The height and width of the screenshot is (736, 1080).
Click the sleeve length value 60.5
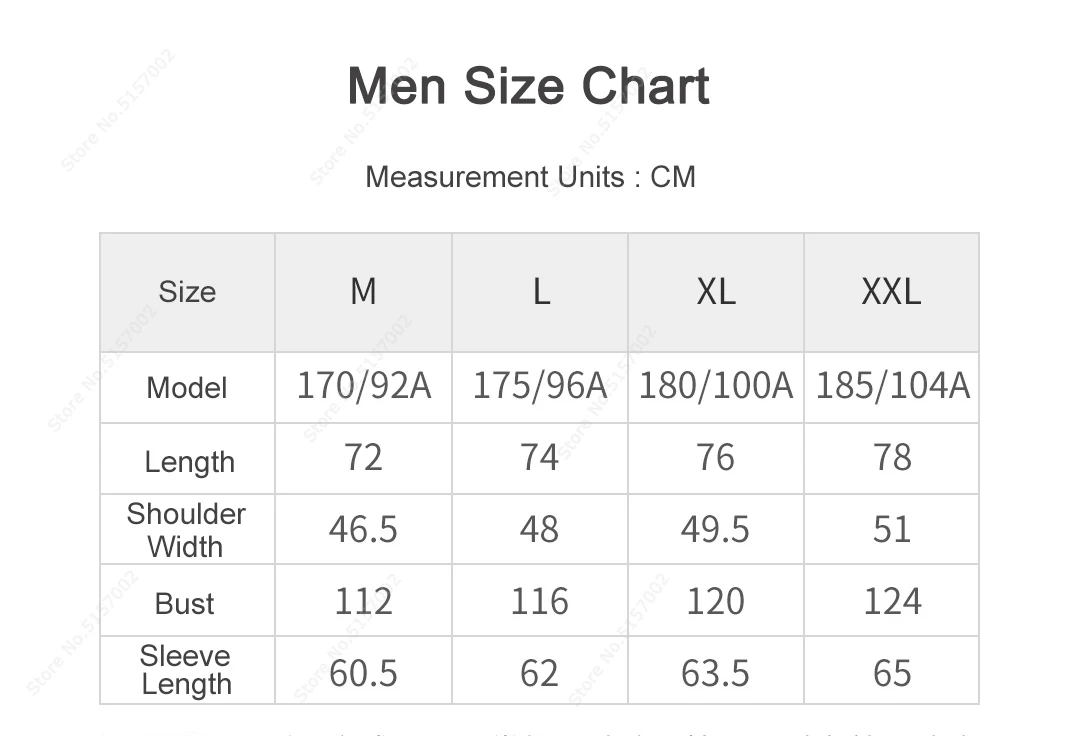pyautogui.click(x=363, y=673)
